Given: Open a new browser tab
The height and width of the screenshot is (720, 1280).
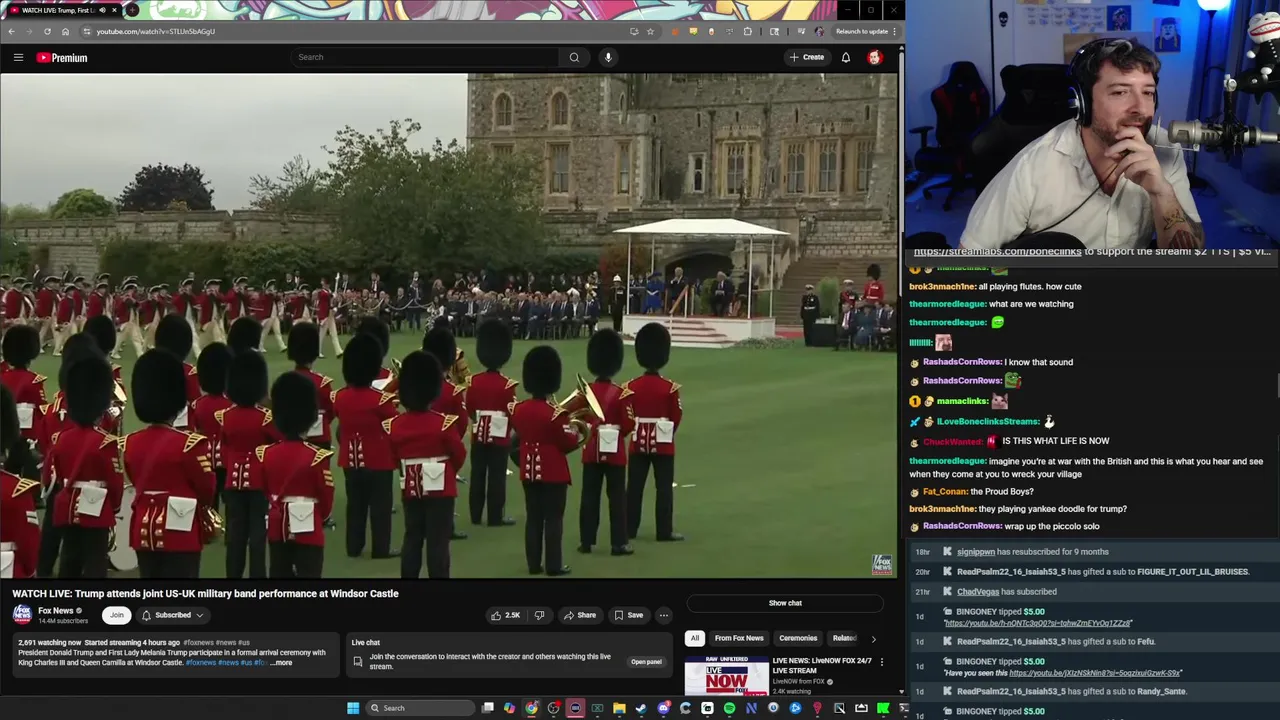Looking at the screenshot, I should [132, 10].
